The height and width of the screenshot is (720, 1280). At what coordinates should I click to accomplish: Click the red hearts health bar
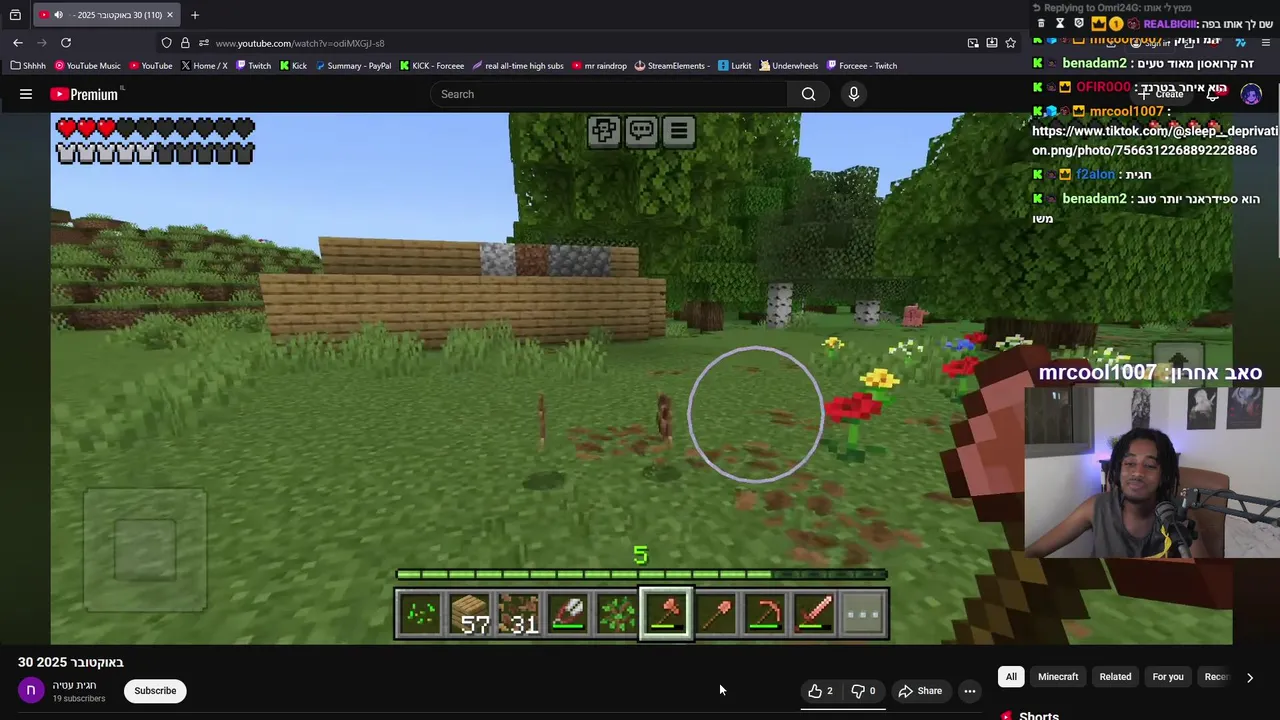tap(155, 129)
